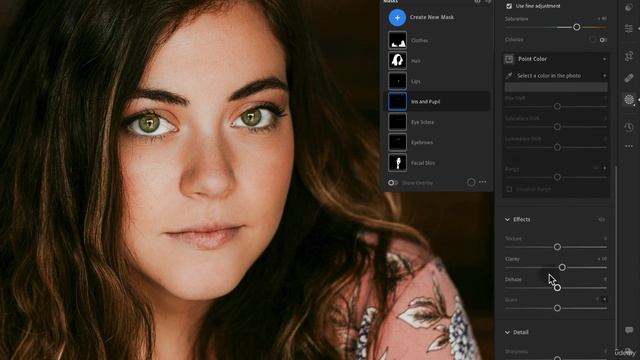The height and width of the screenshot is (360, 640).
Task: Select the Eyebrows mask thumbnail
Action: pyautogui.click(x=397, y=142)
